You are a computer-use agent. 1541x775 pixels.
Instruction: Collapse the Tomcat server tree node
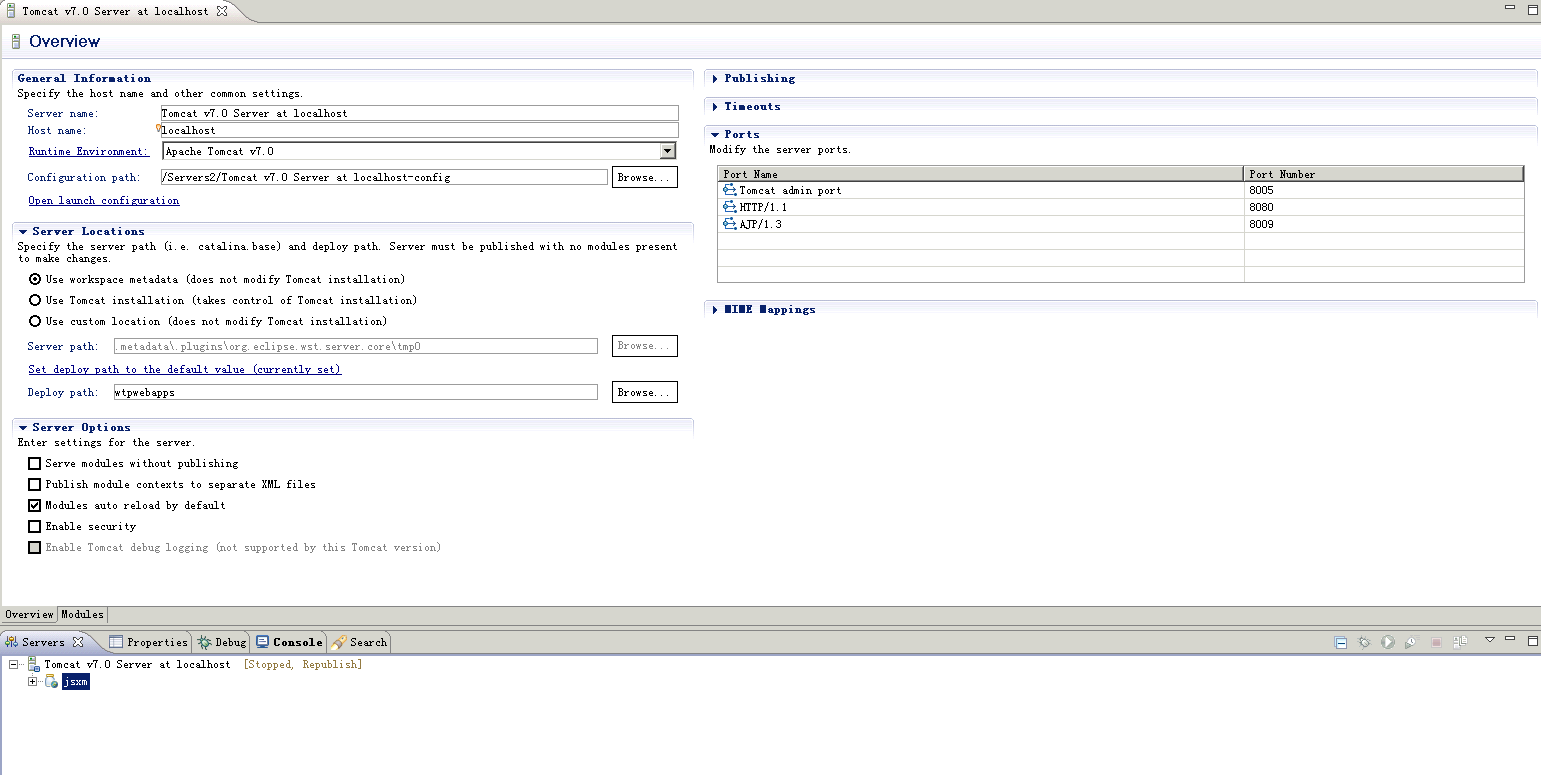tap(14, 664)
